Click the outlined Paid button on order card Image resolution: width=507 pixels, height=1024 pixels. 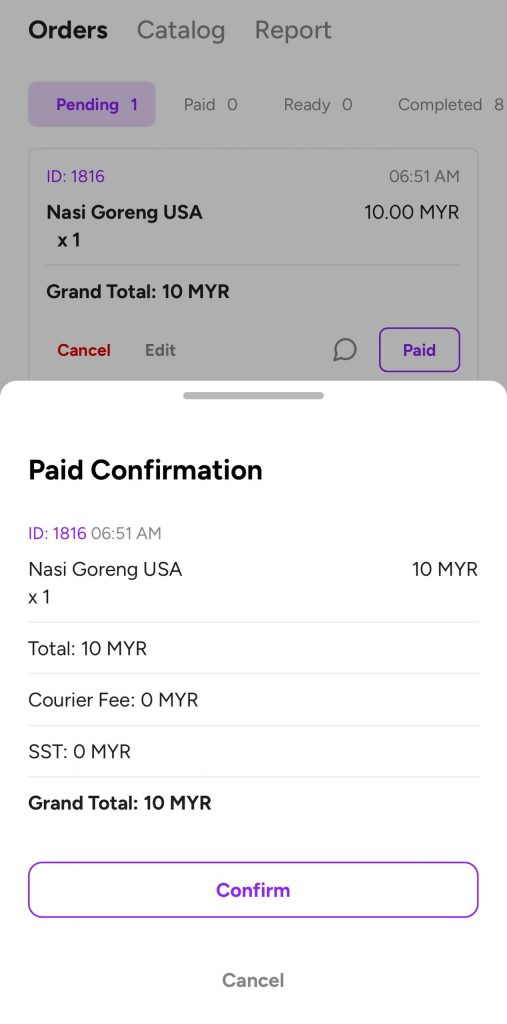click(x=419, y=350)
